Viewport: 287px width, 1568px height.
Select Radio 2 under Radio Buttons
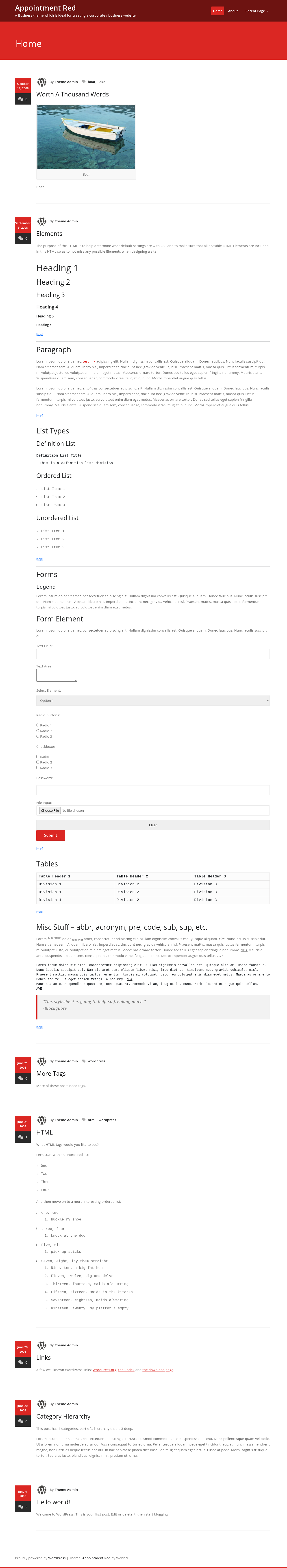point(38,730)
